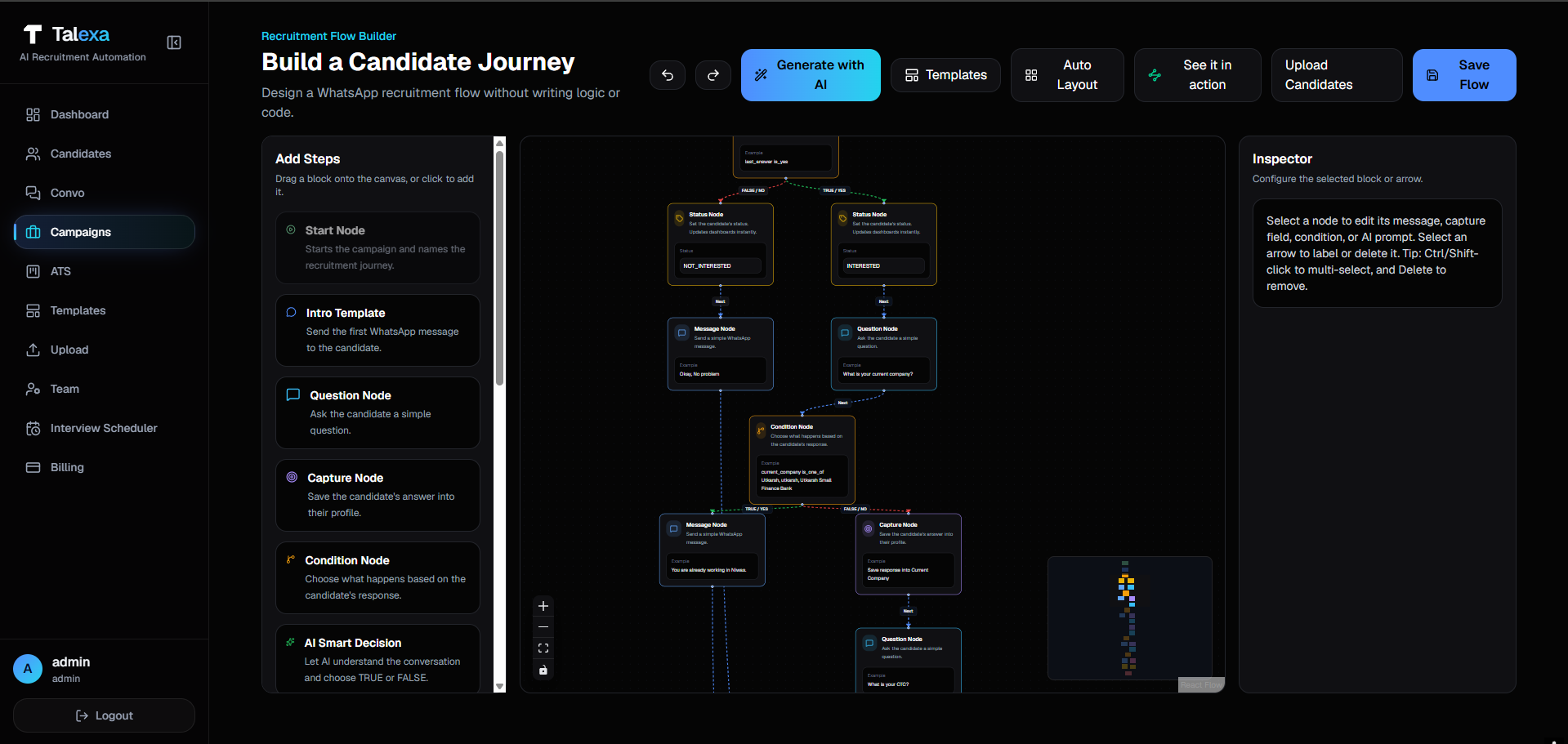Open Interview Scheduler page
Viewport: 1568px width, 744px height.
coord(105,428)
